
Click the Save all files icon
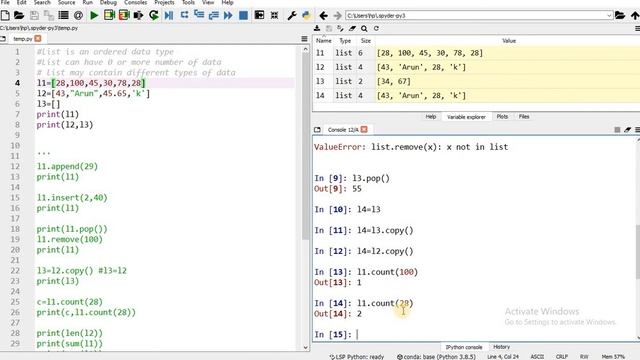tap(49, 16)
